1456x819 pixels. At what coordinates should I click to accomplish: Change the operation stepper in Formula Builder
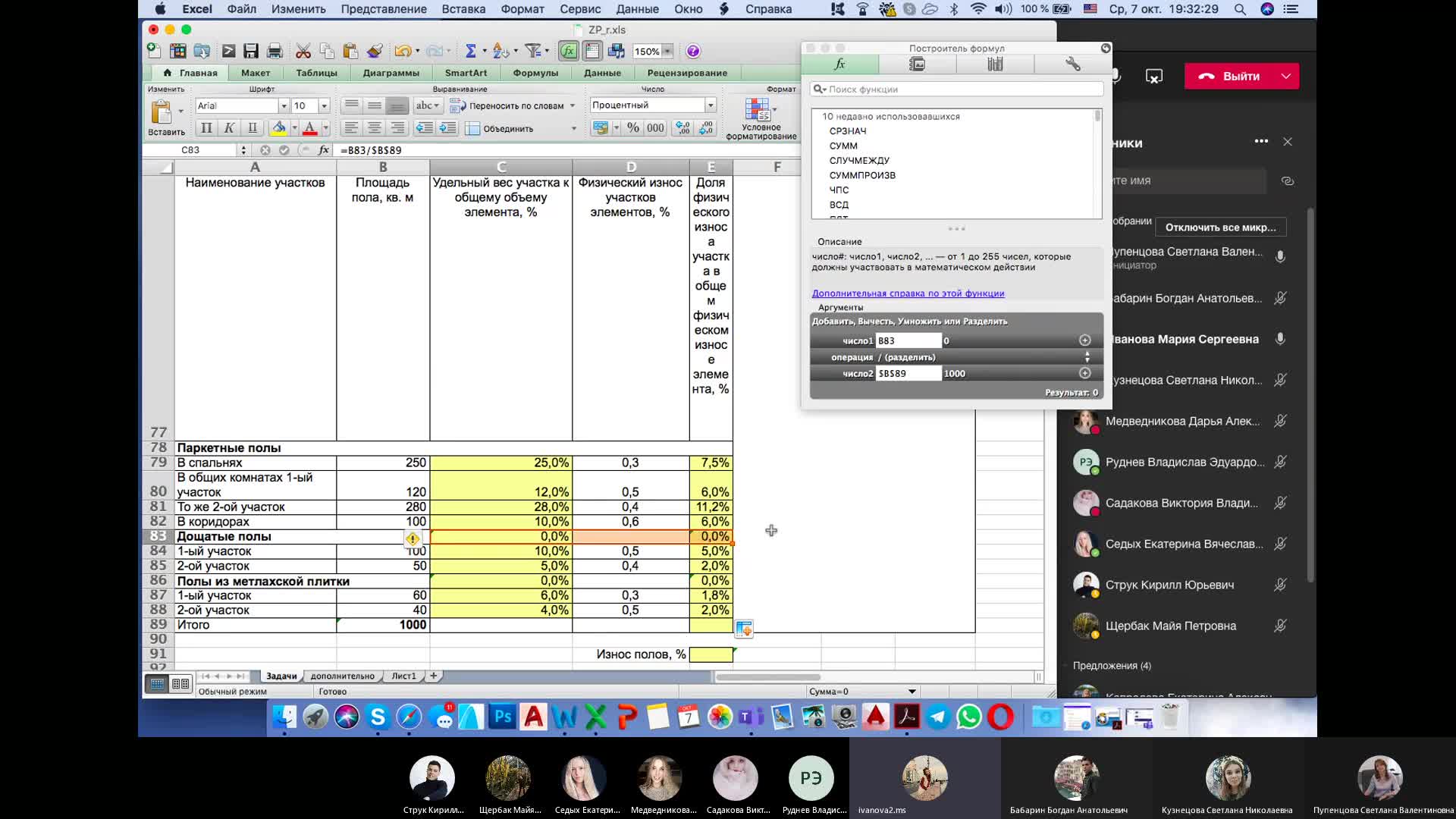tap(1087, 357)
